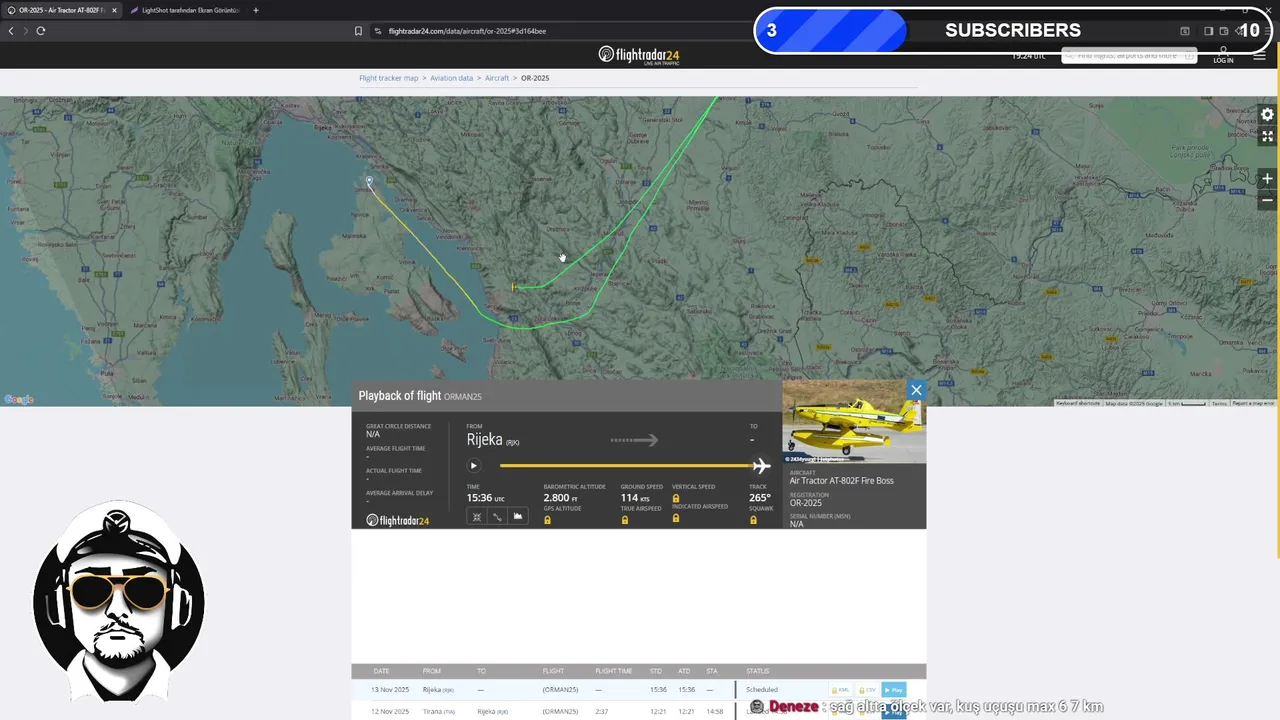Open the altitude graph icon
The width and height of the screenshot is (1280, 720).
(517, 517)
